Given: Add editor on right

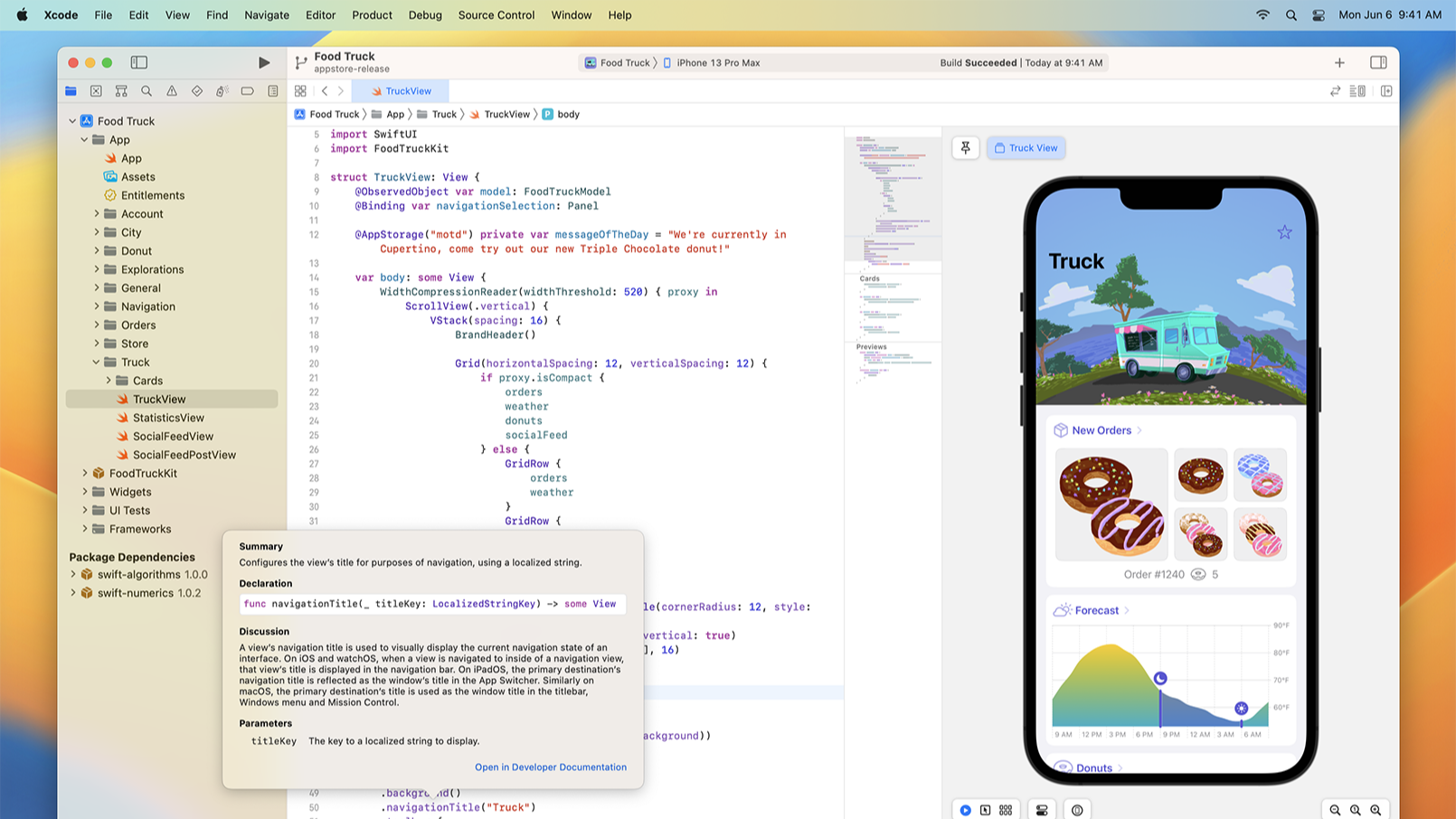Looking at the screenshot, I should coord(1386,91).
